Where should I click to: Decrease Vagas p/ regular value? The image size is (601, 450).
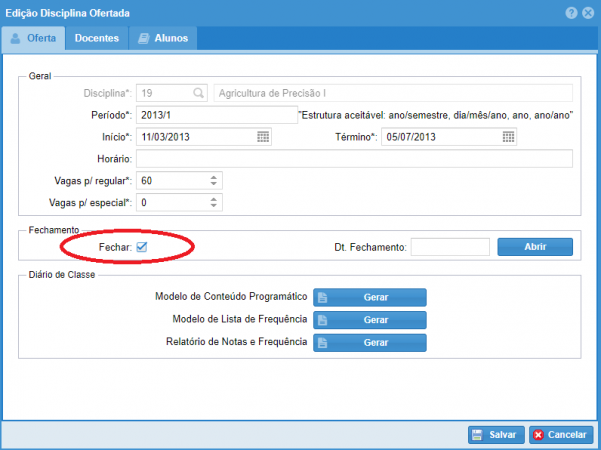click(214, 185)
